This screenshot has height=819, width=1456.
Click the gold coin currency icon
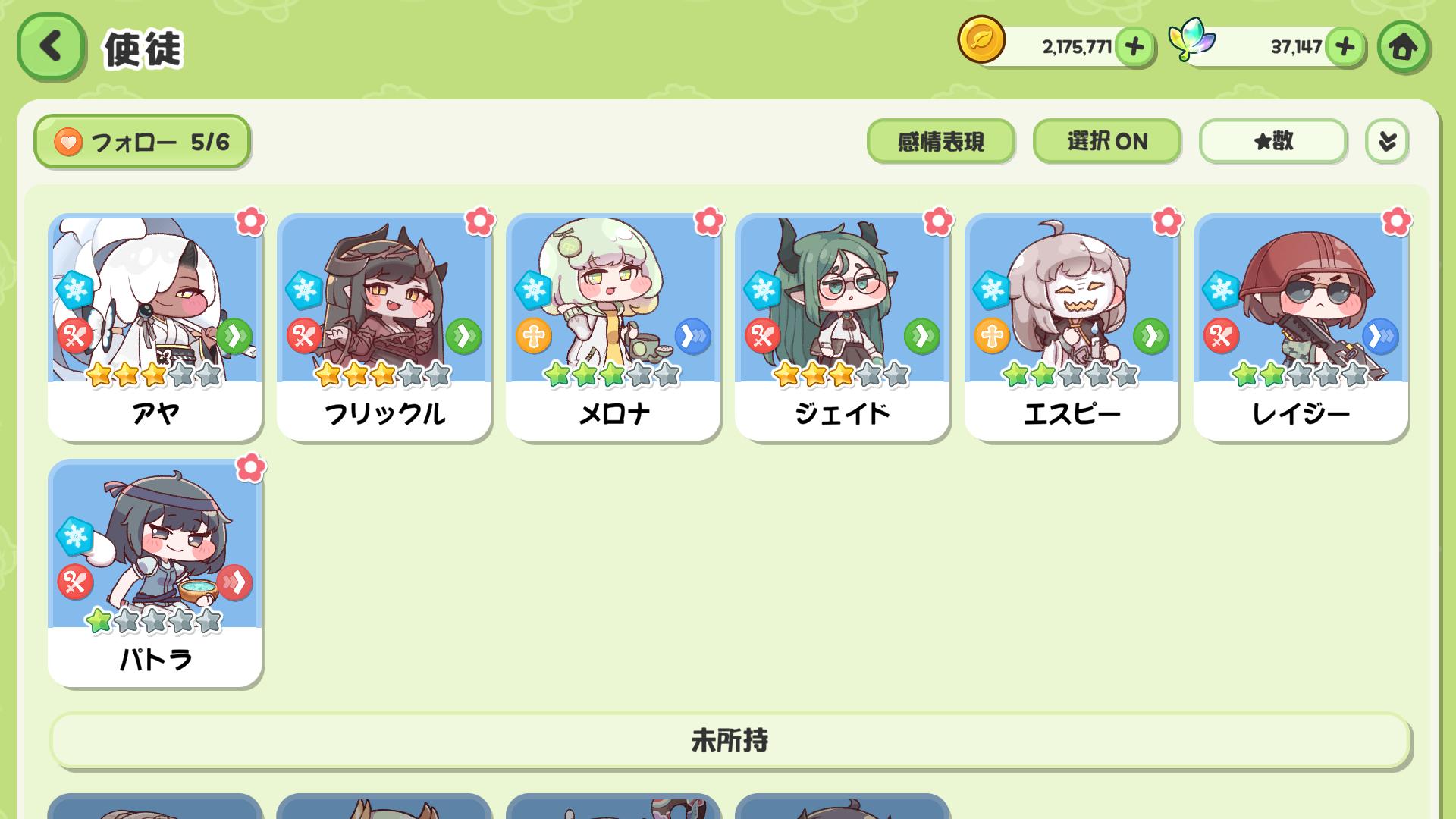(x=981, y=41)
